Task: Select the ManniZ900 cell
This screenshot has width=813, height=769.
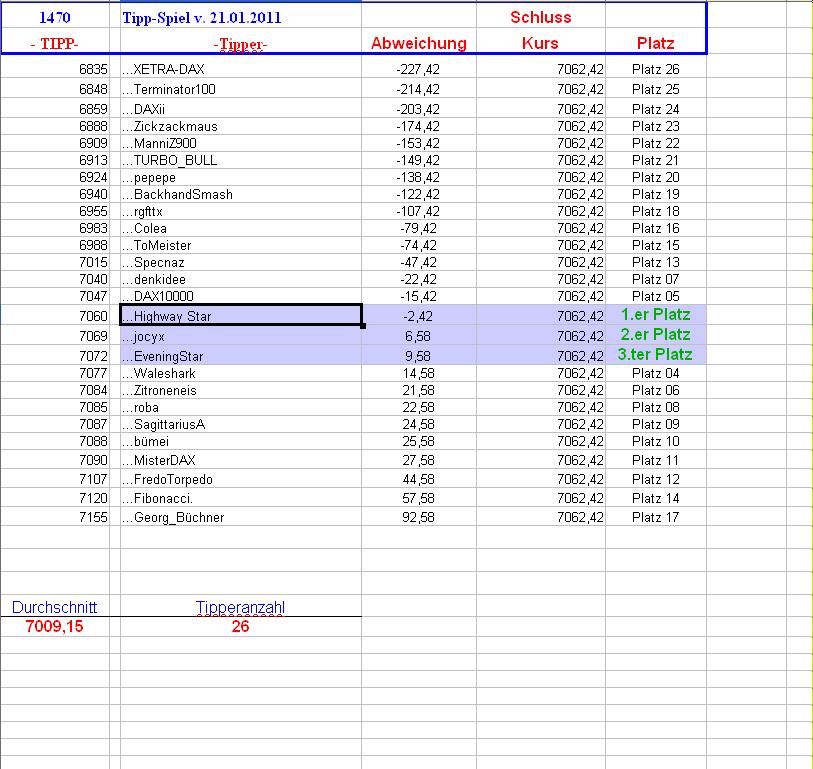Action: (241, 143)
